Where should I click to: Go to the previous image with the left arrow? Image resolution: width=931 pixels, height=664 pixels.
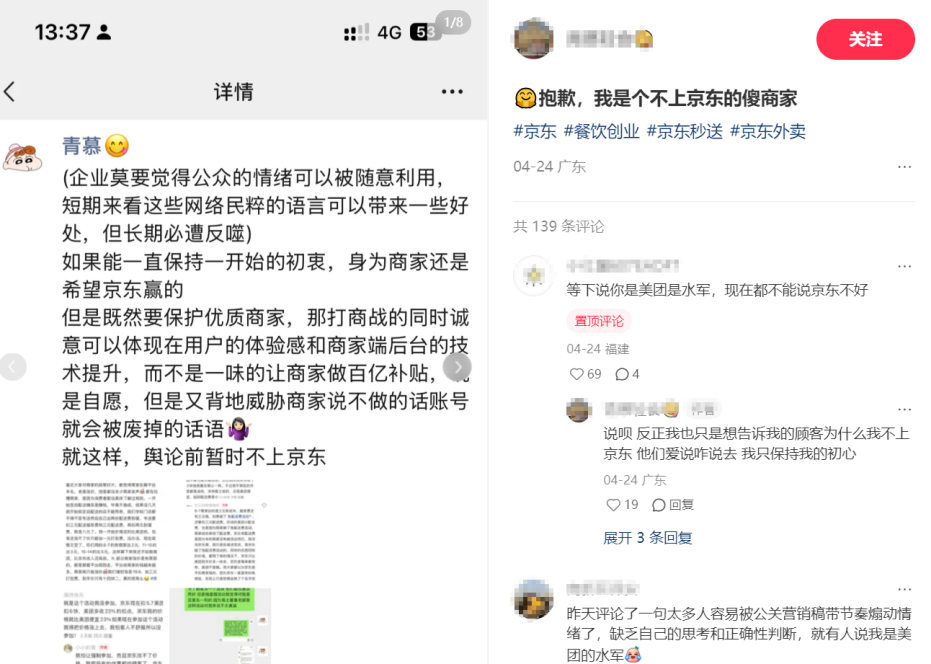12,367
